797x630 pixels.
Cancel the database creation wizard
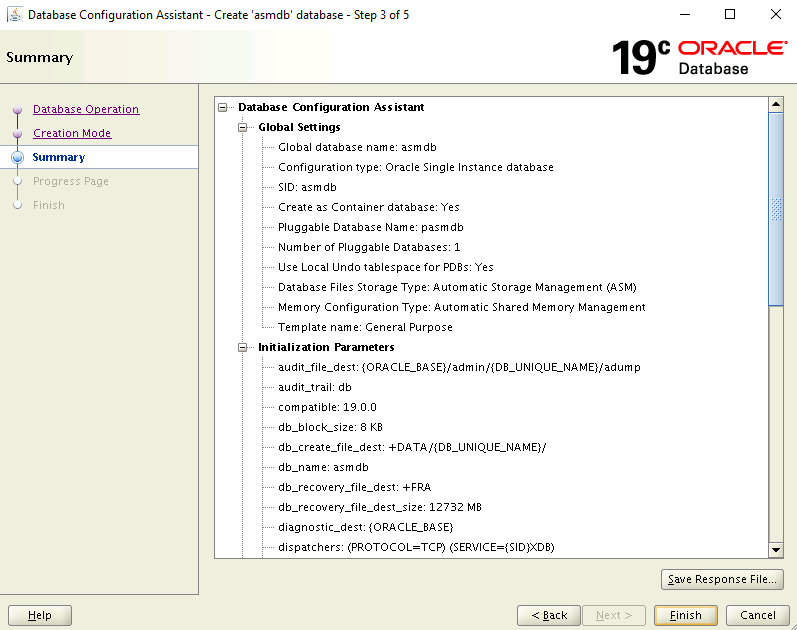click(x=758, y=615)
